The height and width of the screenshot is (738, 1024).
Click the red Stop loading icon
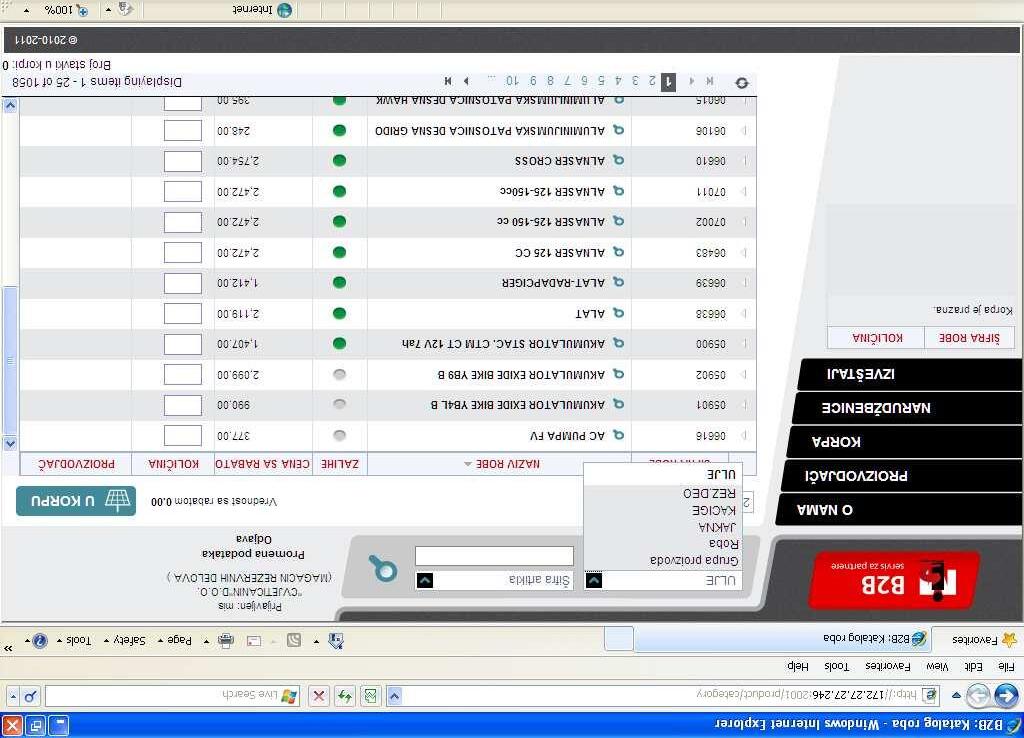point(319,696)
